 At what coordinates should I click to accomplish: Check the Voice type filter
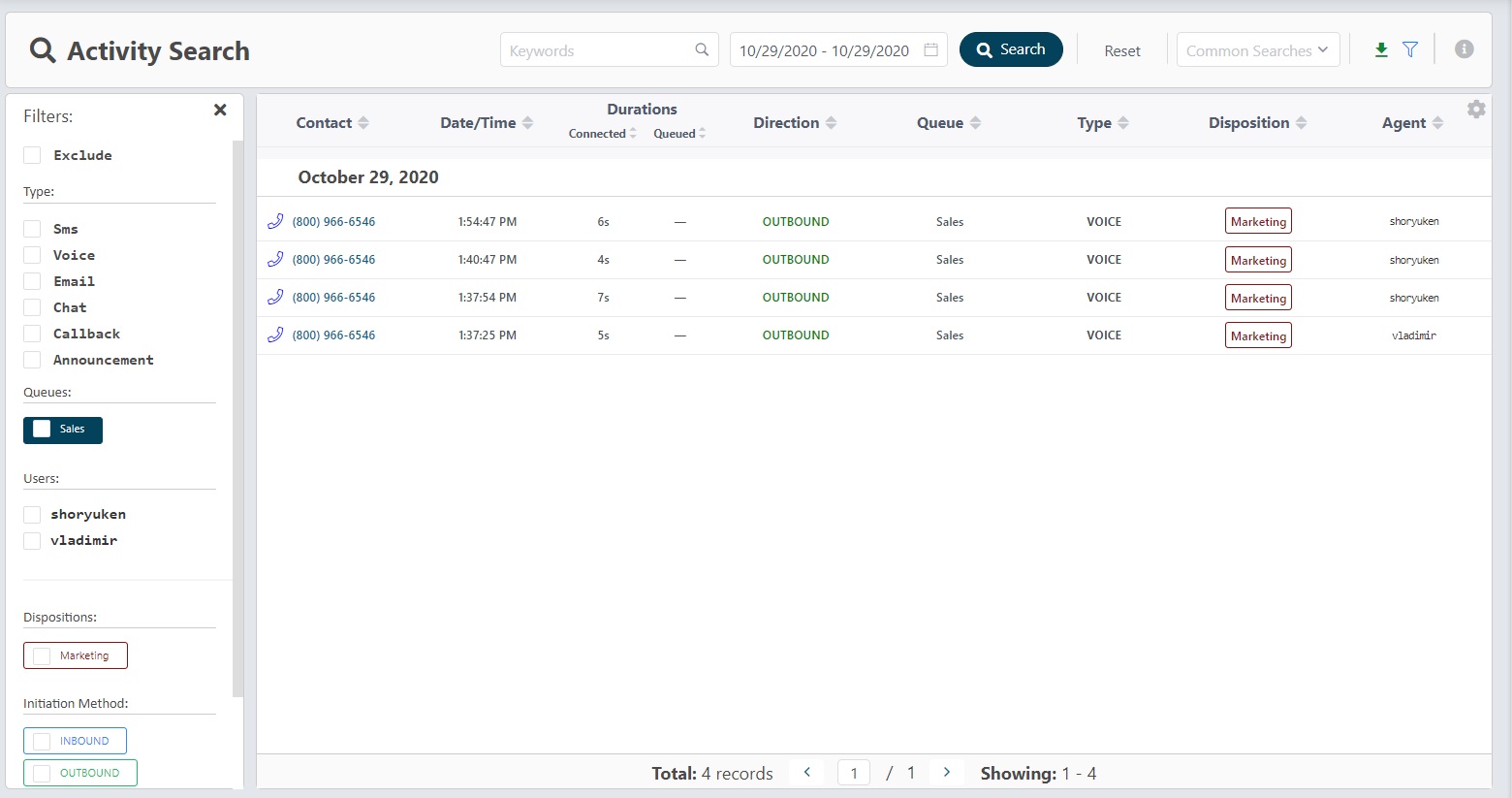point(32,255)
